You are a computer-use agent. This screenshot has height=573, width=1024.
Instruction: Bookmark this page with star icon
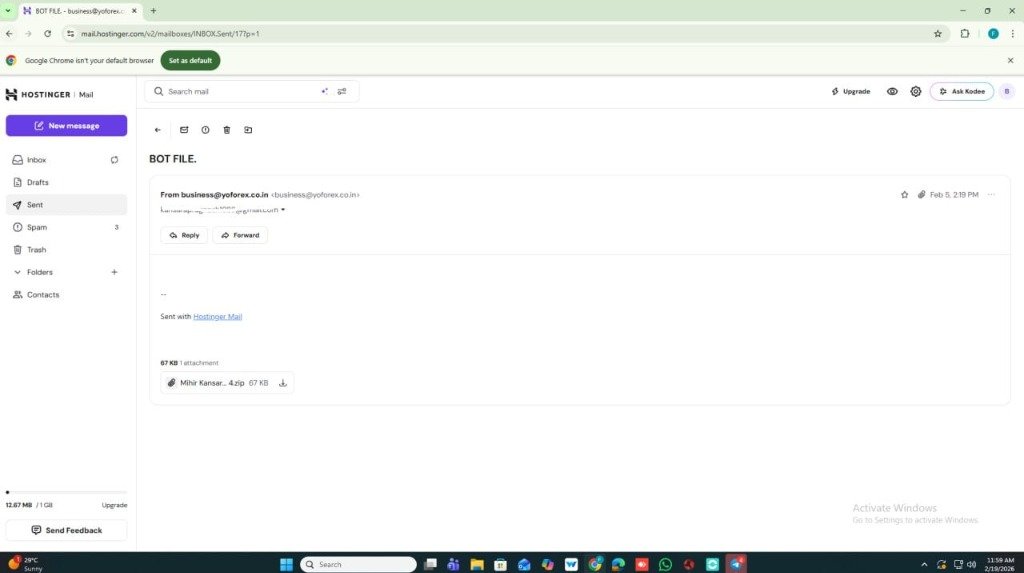click(938, 33)
